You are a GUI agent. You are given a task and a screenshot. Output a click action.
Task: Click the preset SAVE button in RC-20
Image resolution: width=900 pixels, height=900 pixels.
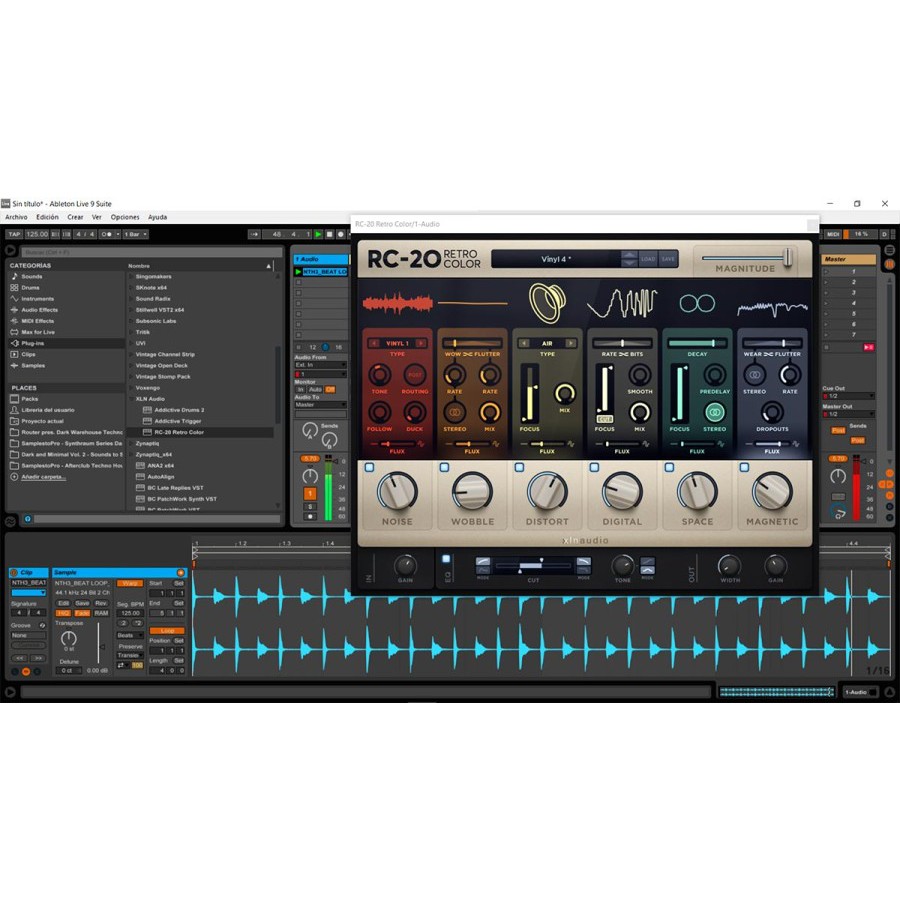click(668, 259)
